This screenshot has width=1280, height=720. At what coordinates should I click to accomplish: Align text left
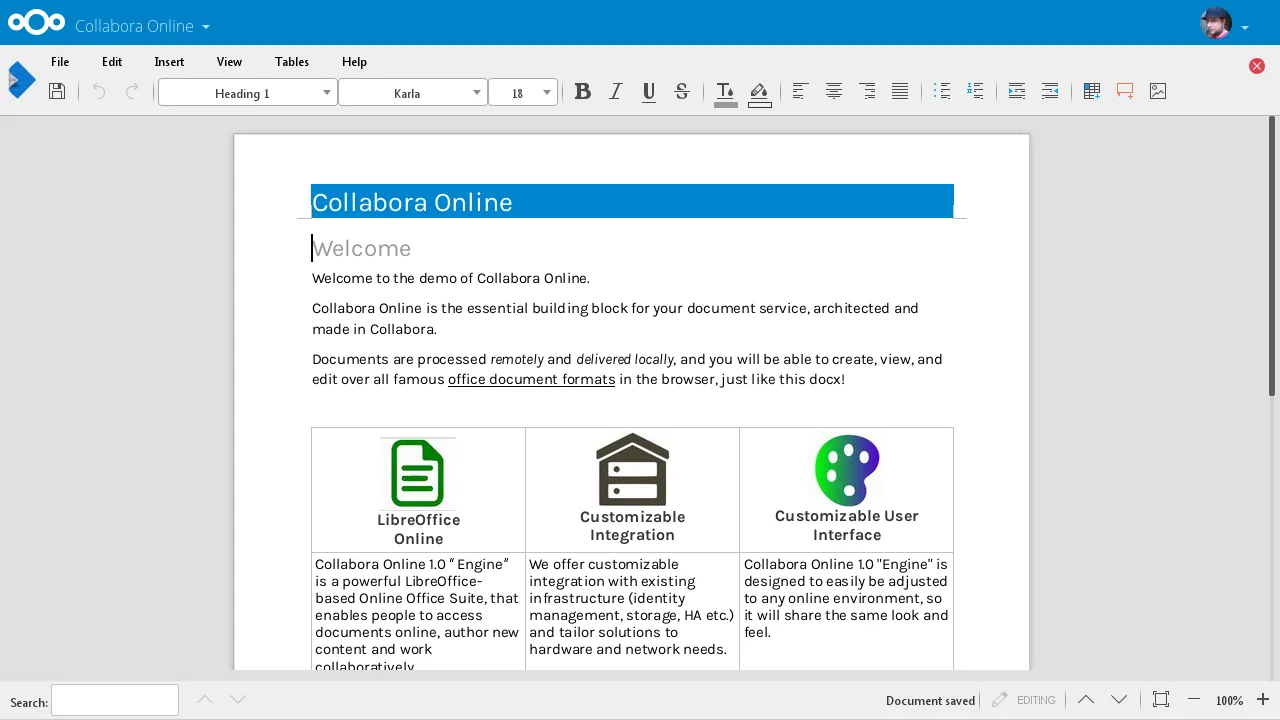(x=800, y=91)
